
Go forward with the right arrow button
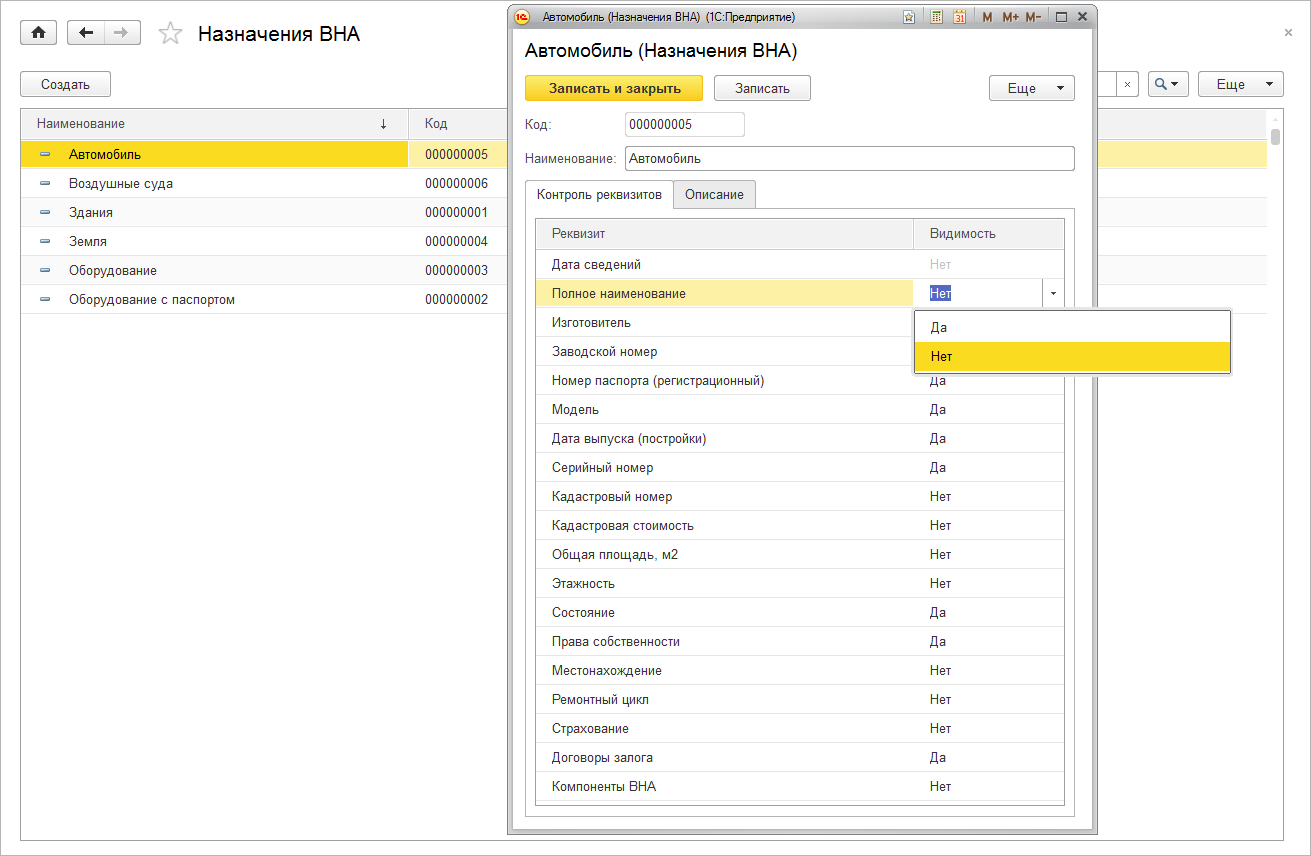[x=122, y=33]
